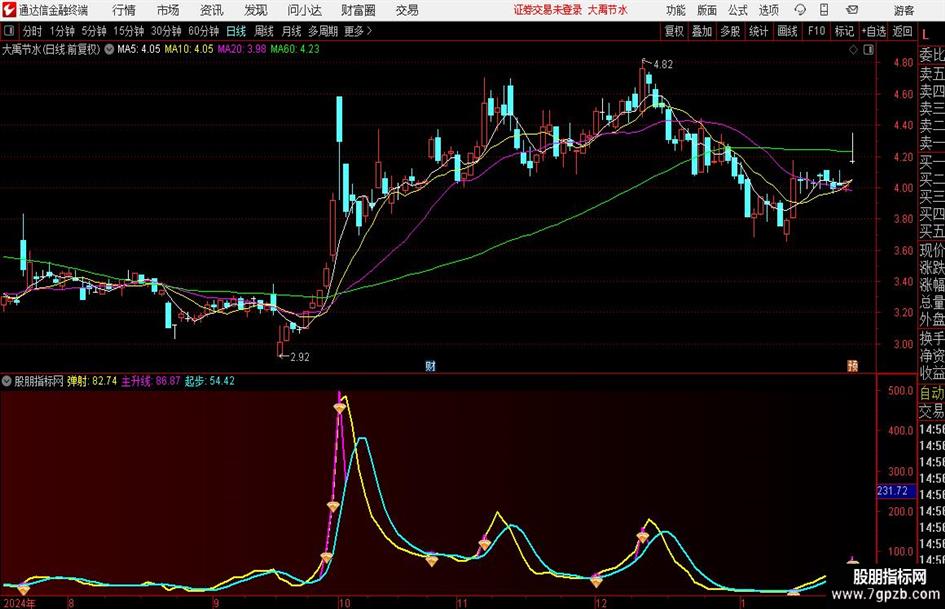The height and width of the screenshot is (609, 945).
Task: Click the 证券交易未登录 login link
Action: (548, 10)
